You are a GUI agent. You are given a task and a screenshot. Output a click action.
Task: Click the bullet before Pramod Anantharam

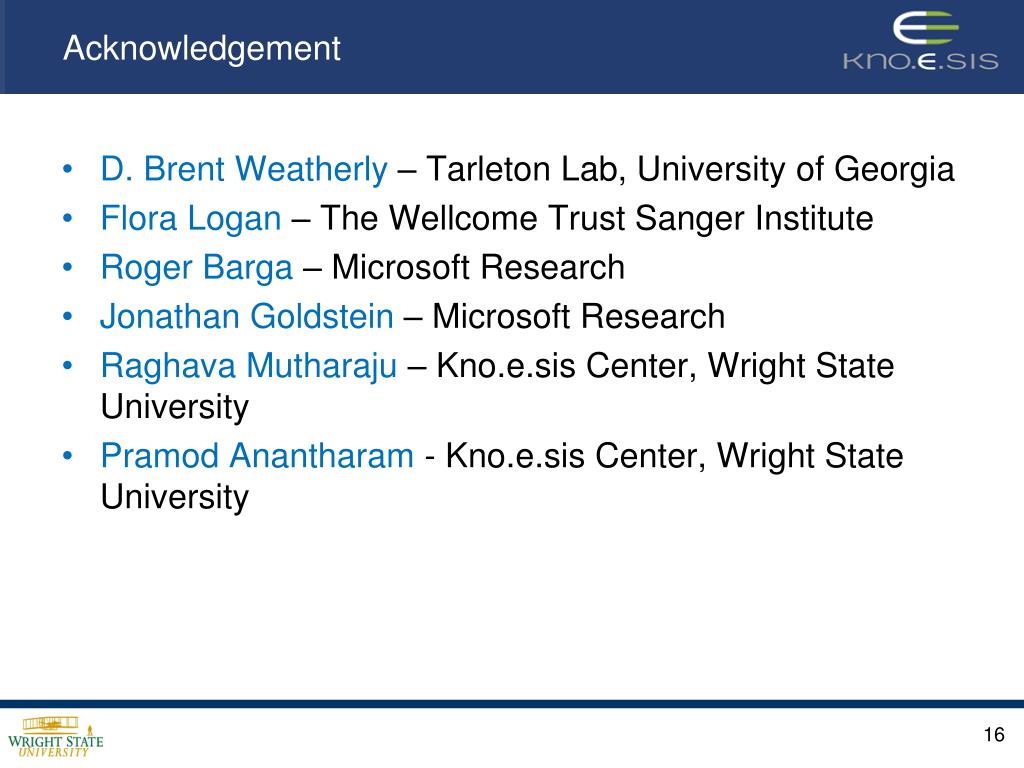[67, 456]
